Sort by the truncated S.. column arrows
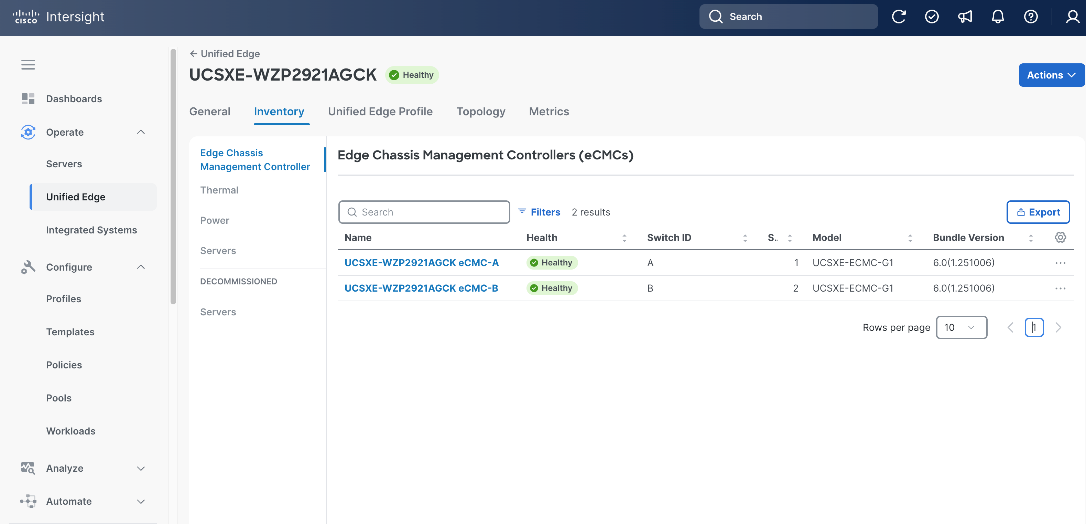Screen dimensions: 1086x524 [x=790, y=238]
